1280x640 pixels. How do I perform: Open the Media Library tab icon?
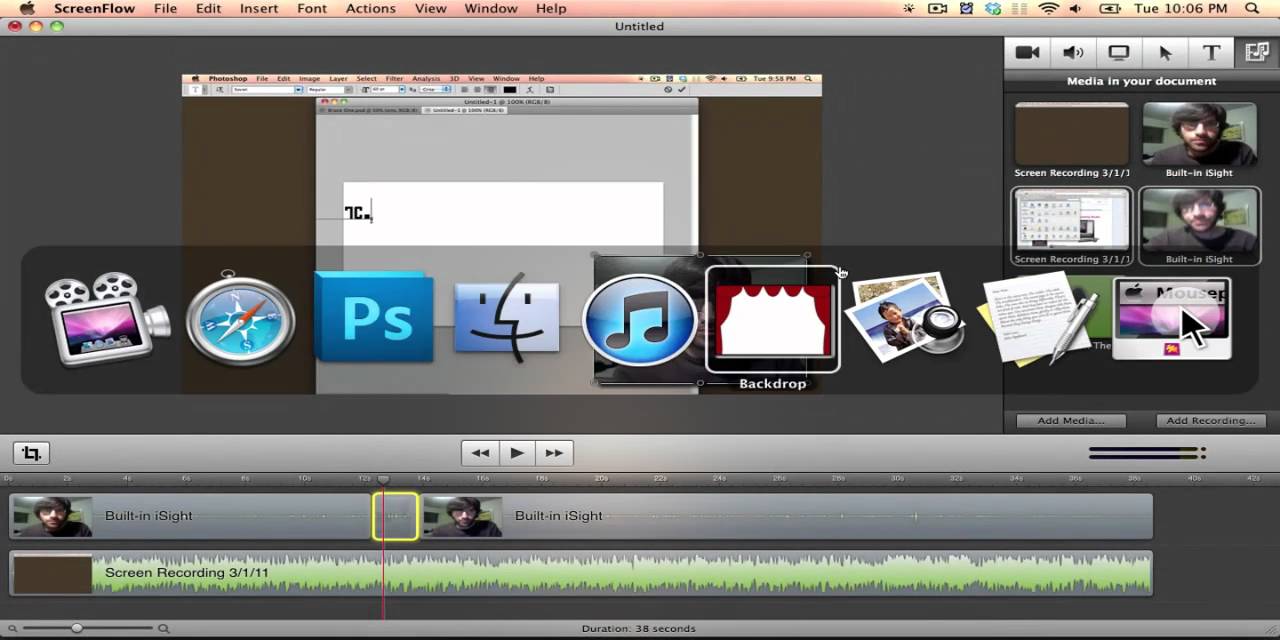[x=1257, y=53]
